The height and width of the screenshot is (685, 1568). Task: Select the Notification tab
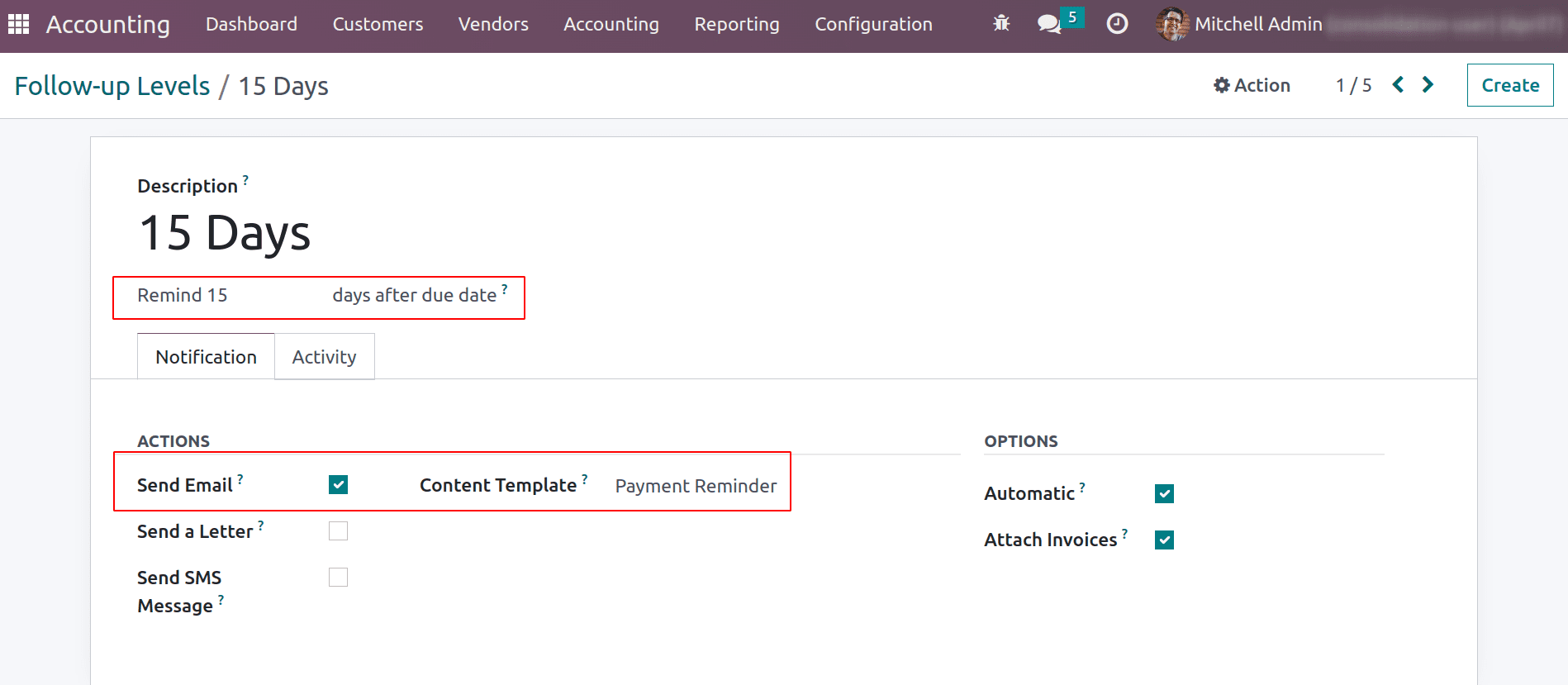(x=206, y=356)
